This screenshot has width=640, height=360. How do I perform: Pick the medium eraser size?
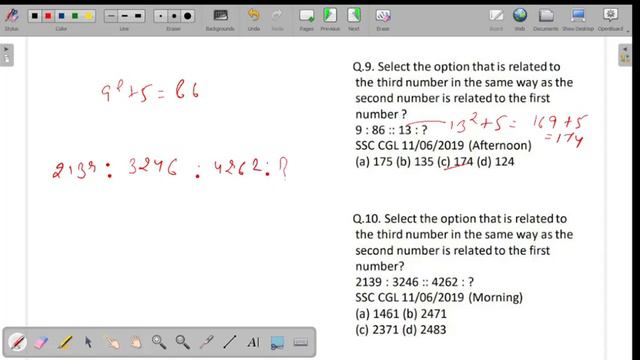coord(174,16)
